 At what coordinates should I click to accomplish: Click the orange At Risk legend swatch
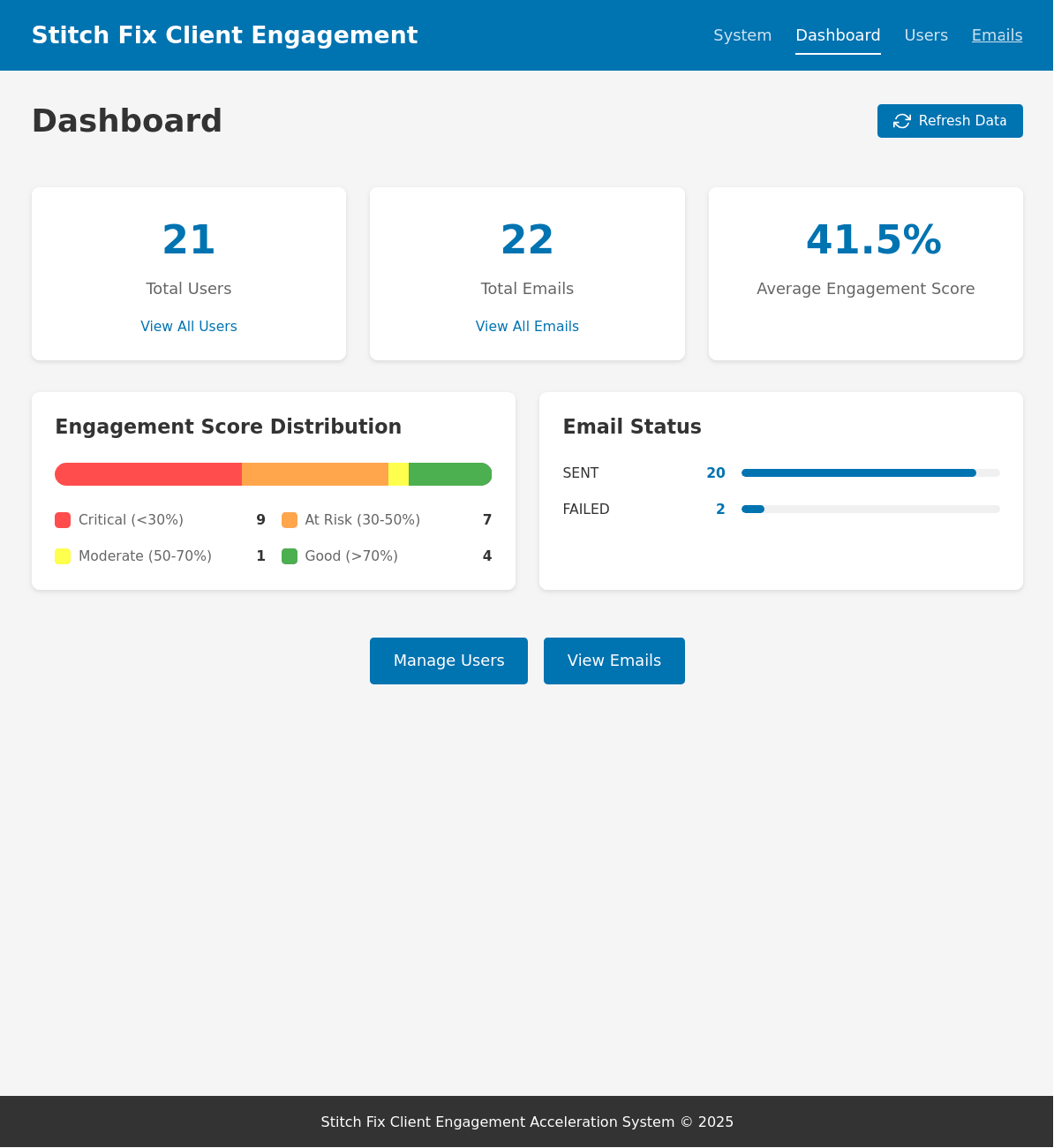pyautogui.click(x=290, y=520)
